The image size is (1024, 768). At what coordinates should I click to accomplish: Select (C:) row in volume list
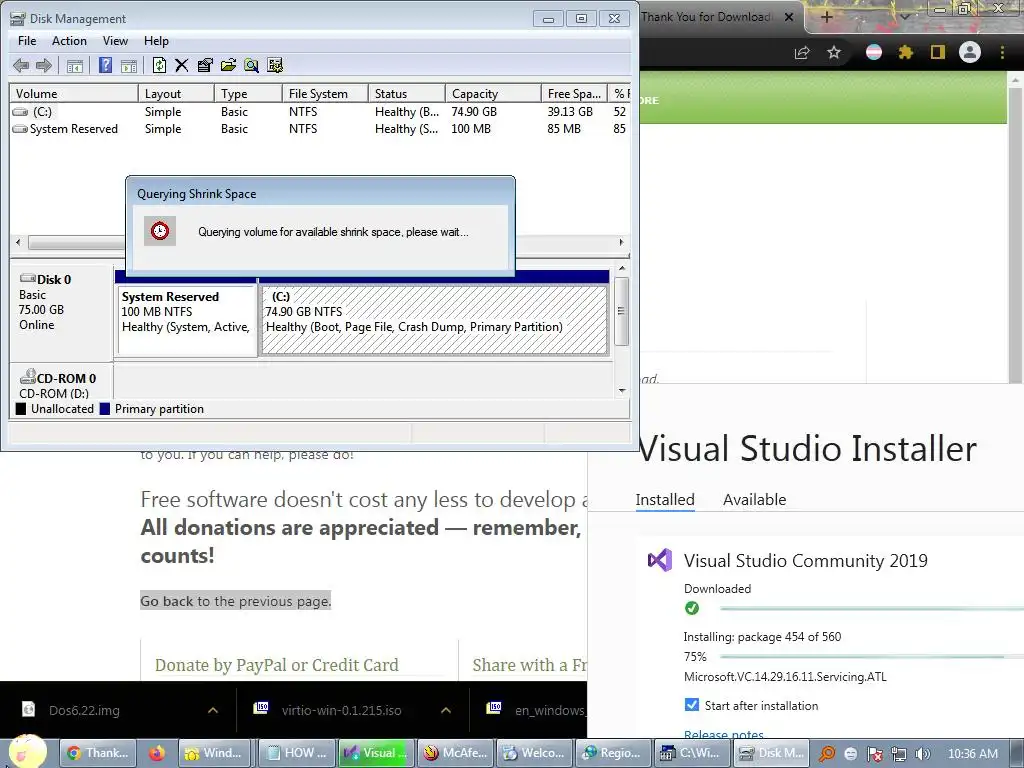pyautogui.click(x=320, y=112)
